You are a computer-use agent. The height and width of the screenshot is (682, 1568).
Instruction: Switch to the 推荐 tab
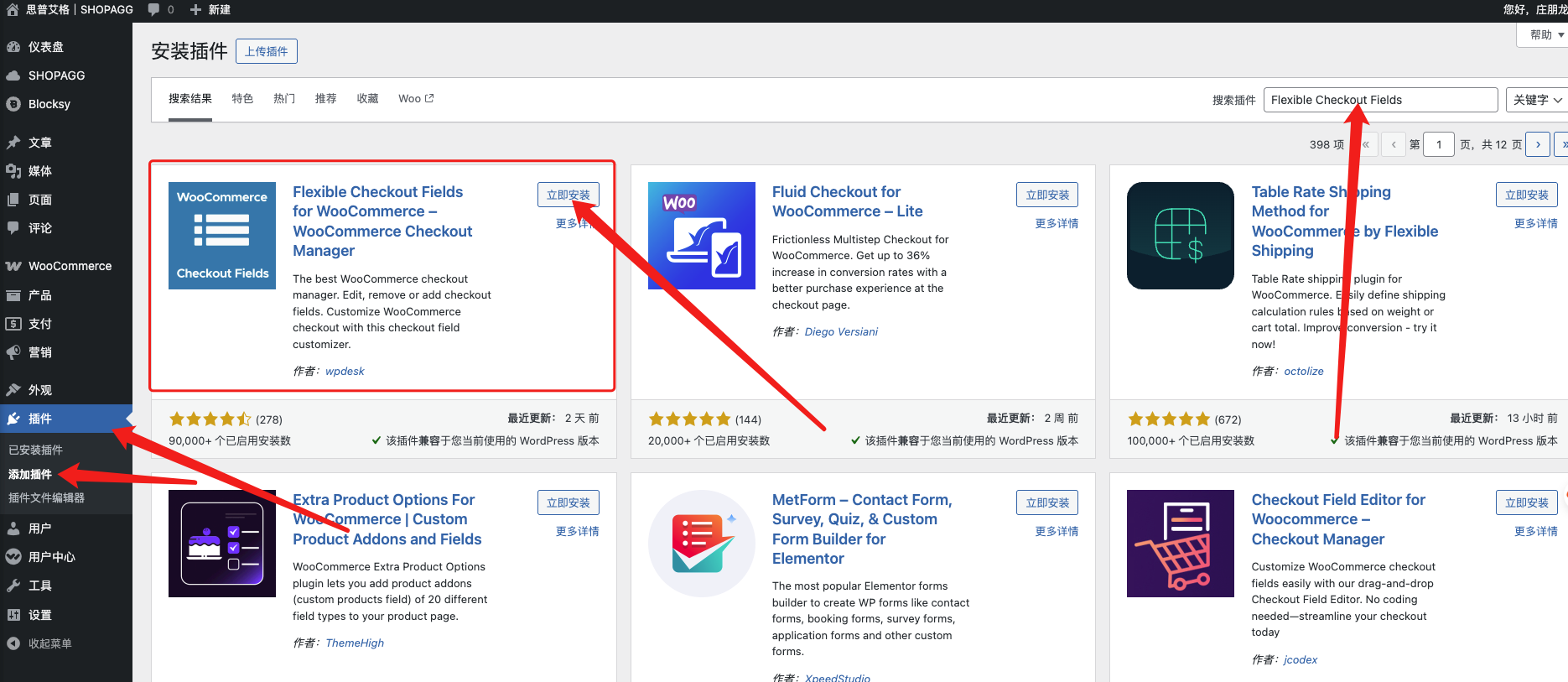[326, 99]
